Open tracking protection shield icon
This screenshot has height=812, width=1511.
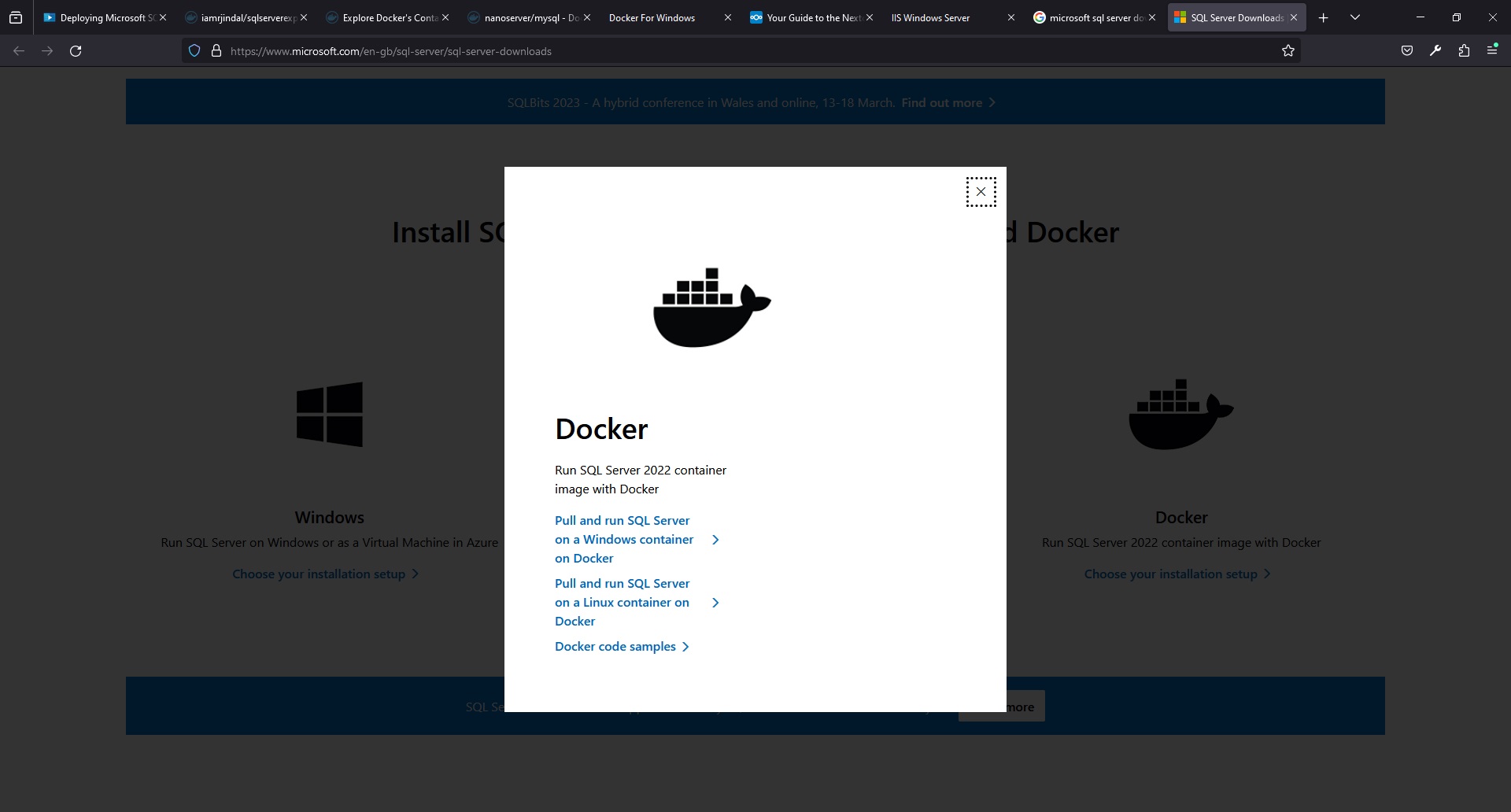point(194,51)
